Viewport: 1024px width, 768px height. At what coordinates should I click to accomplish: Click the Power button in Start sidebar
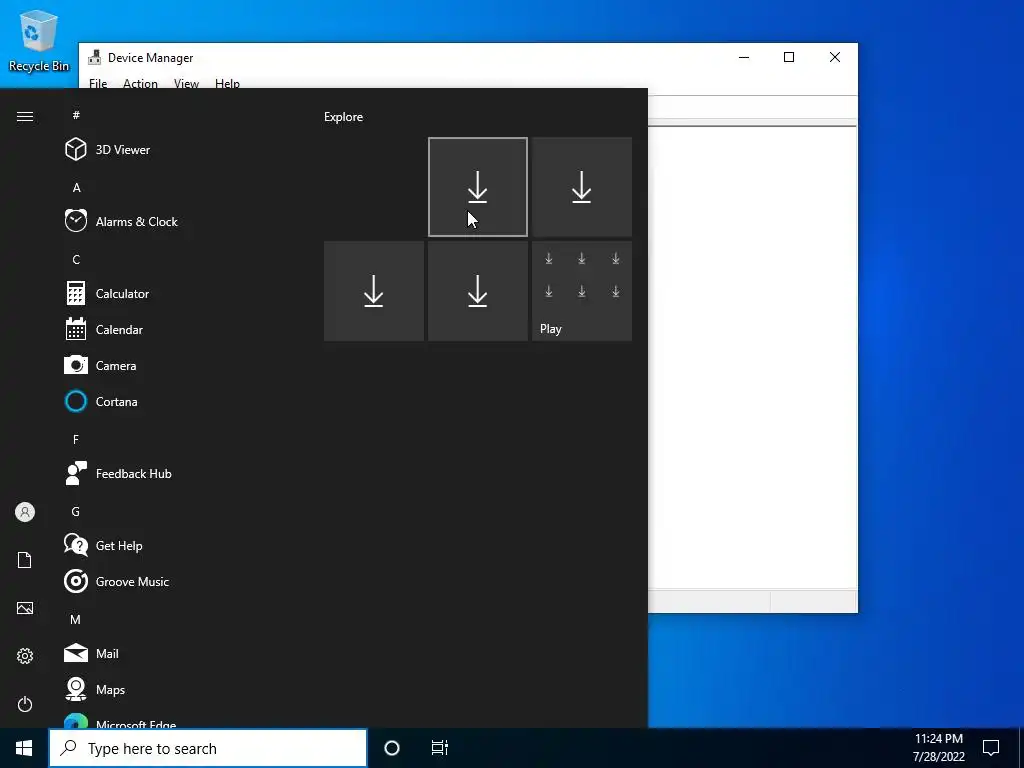25,704
